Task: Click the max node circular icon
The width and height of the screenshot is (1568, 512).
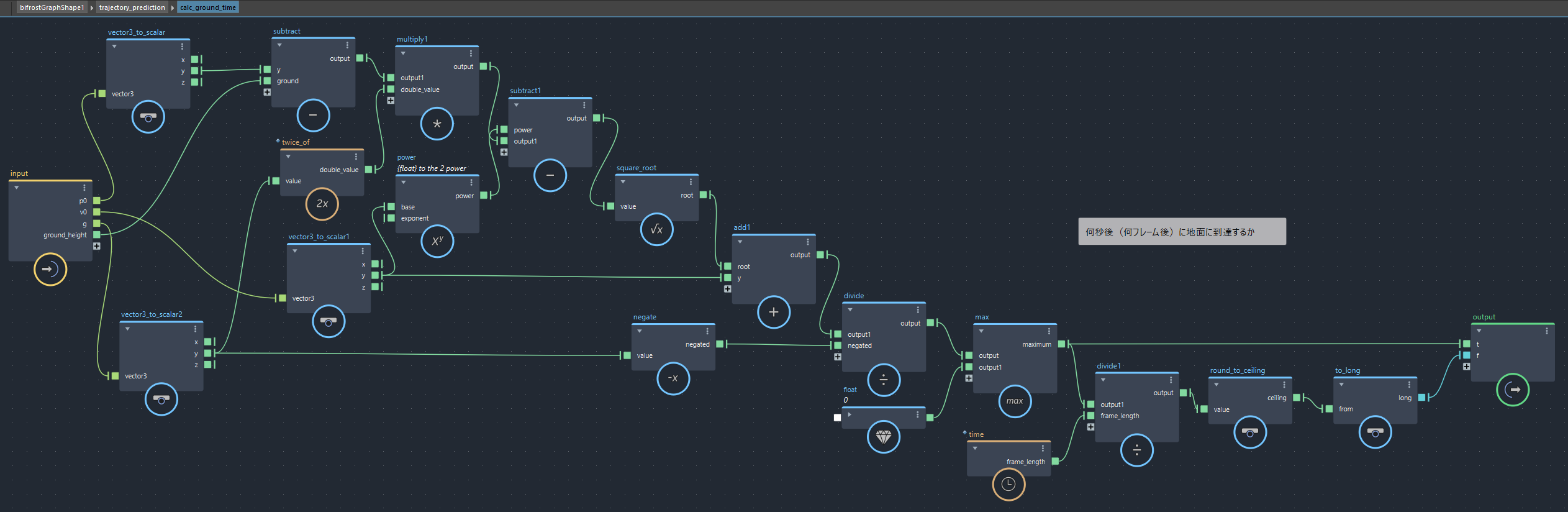Action: pyautogui.click(x=1015, y=401)
